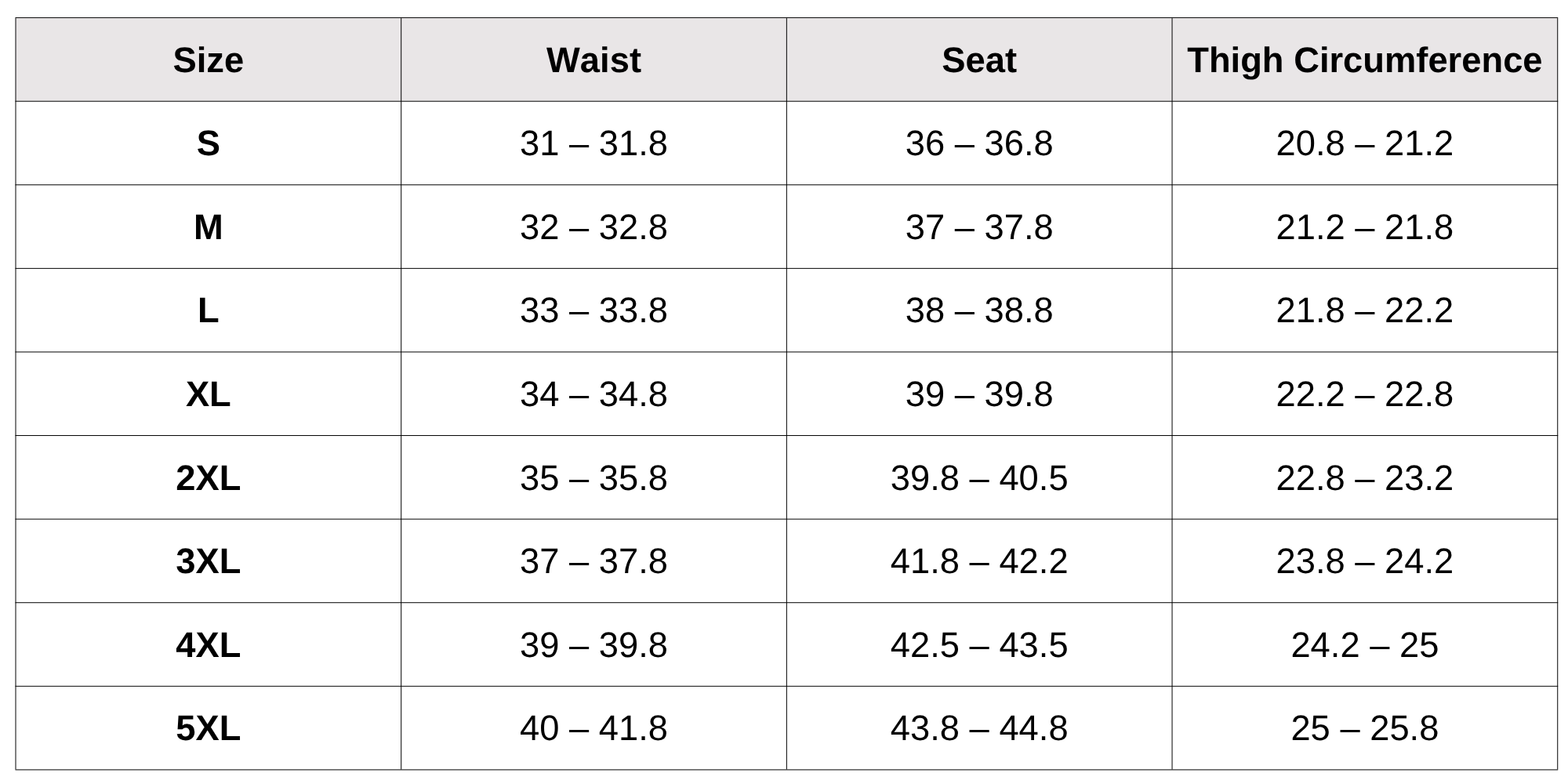Click thigh value 20.8 – 21.2
This screenshot has height=784, width=1568.
click(1364, 143)
